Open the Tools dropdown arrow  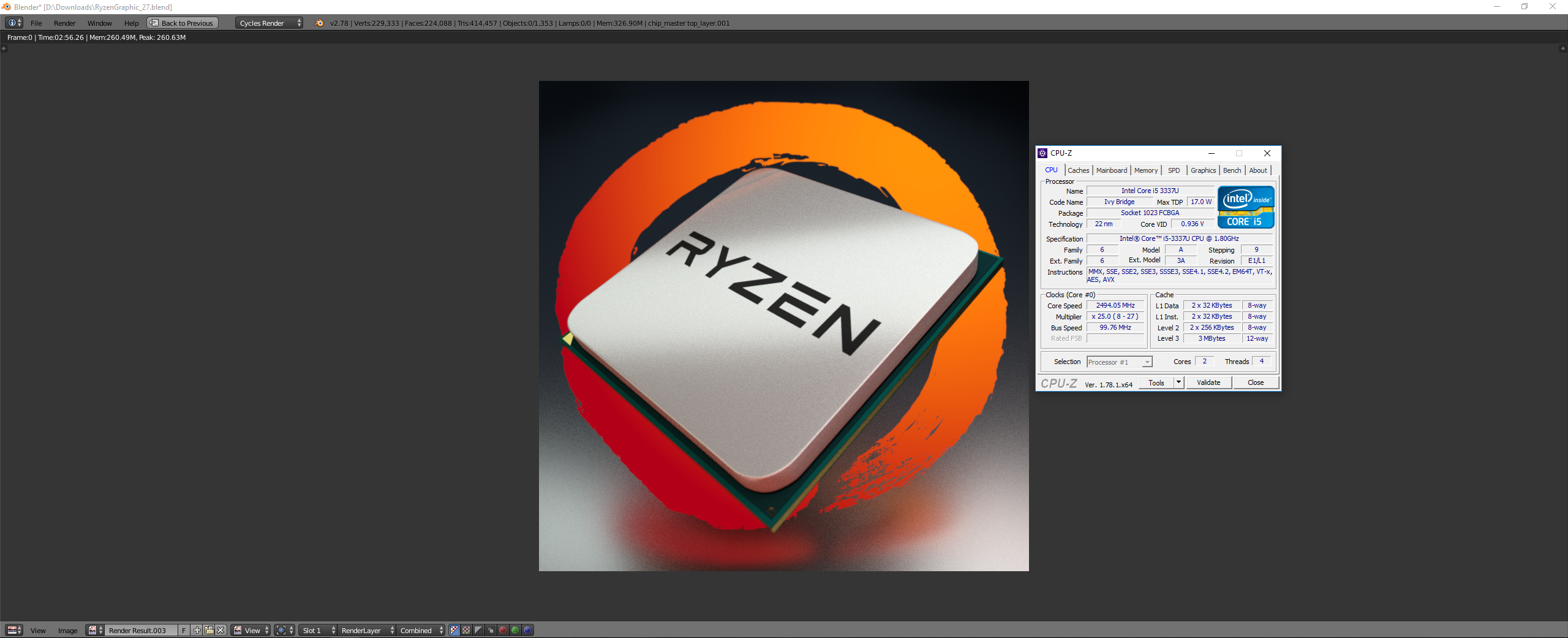coord(1178,382)
